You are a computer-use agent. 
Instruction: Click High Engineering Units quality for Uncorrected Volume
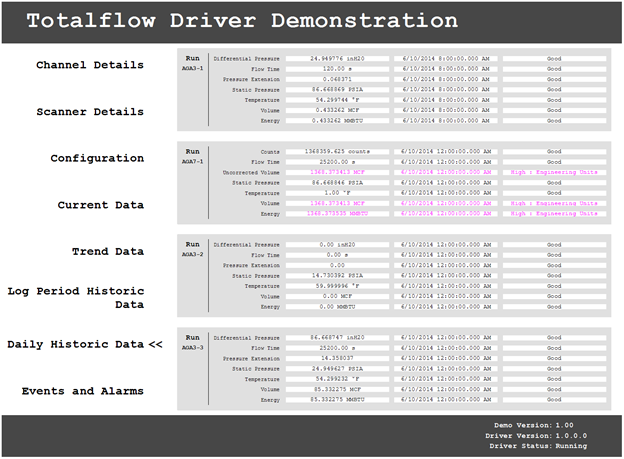coord(554,172)
